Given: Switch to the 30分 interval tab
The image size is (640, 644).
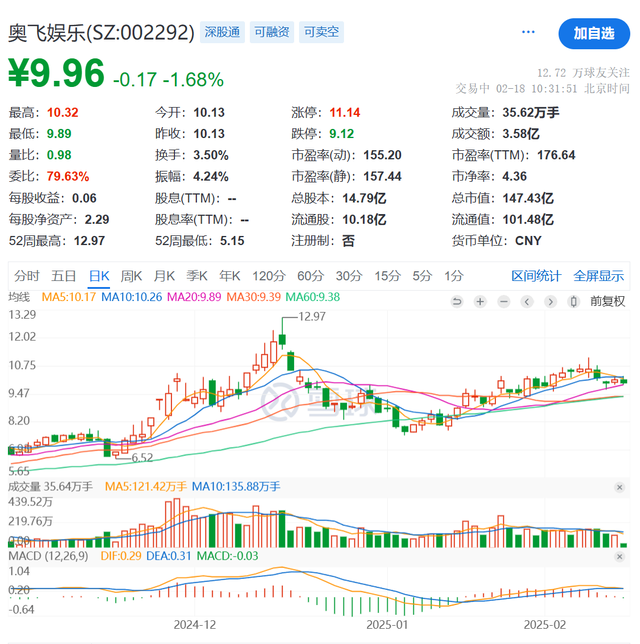Looking at the screenshot, I should point(349,276).
